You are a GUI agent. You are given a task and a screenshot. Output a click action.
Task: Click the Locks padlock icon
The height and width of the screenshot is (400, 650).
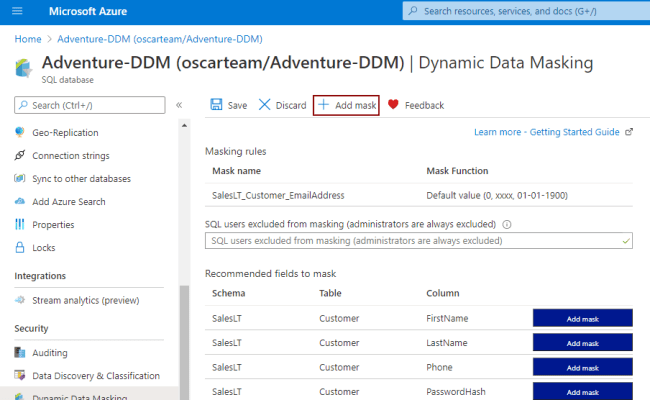coord(19,247)
